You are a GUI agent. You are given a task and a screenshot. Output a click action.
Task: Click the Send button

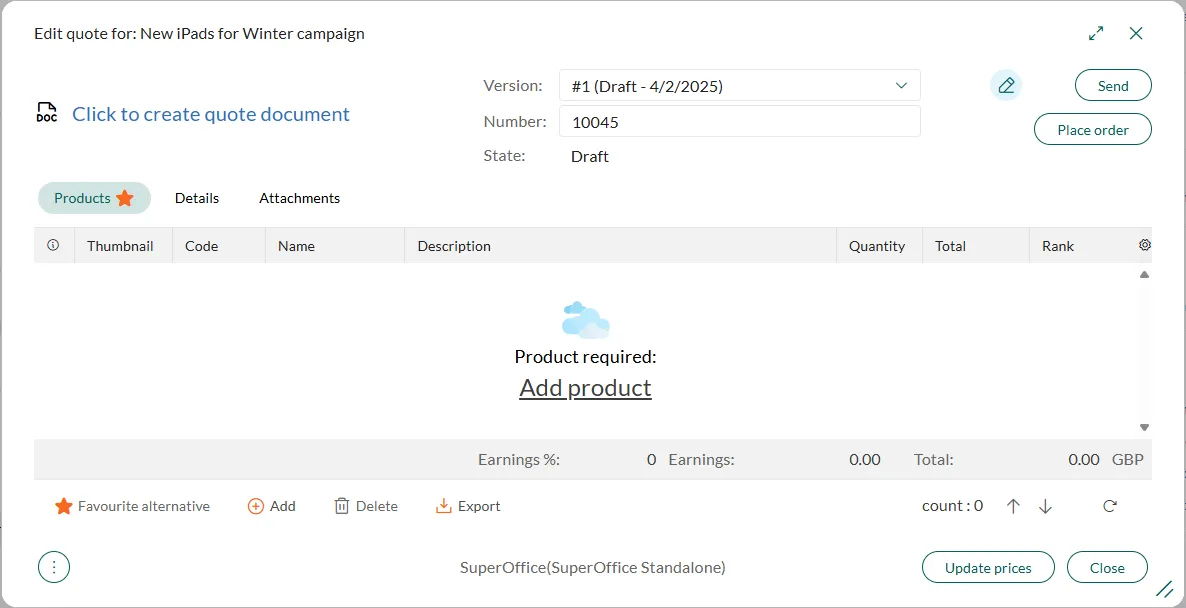pos(1113,86)
